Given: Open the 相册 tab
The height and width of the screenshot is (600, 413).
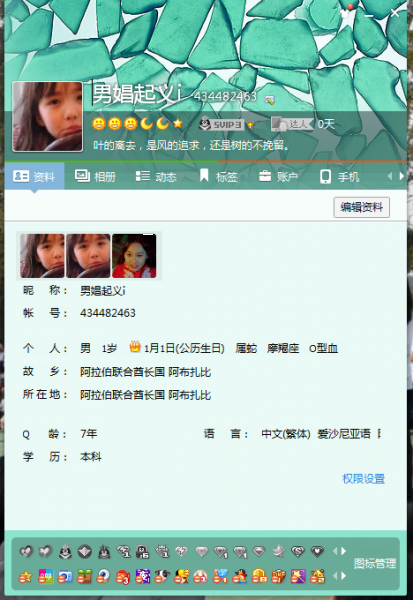Looking at the screenshot, I should (x=95, y=176).
